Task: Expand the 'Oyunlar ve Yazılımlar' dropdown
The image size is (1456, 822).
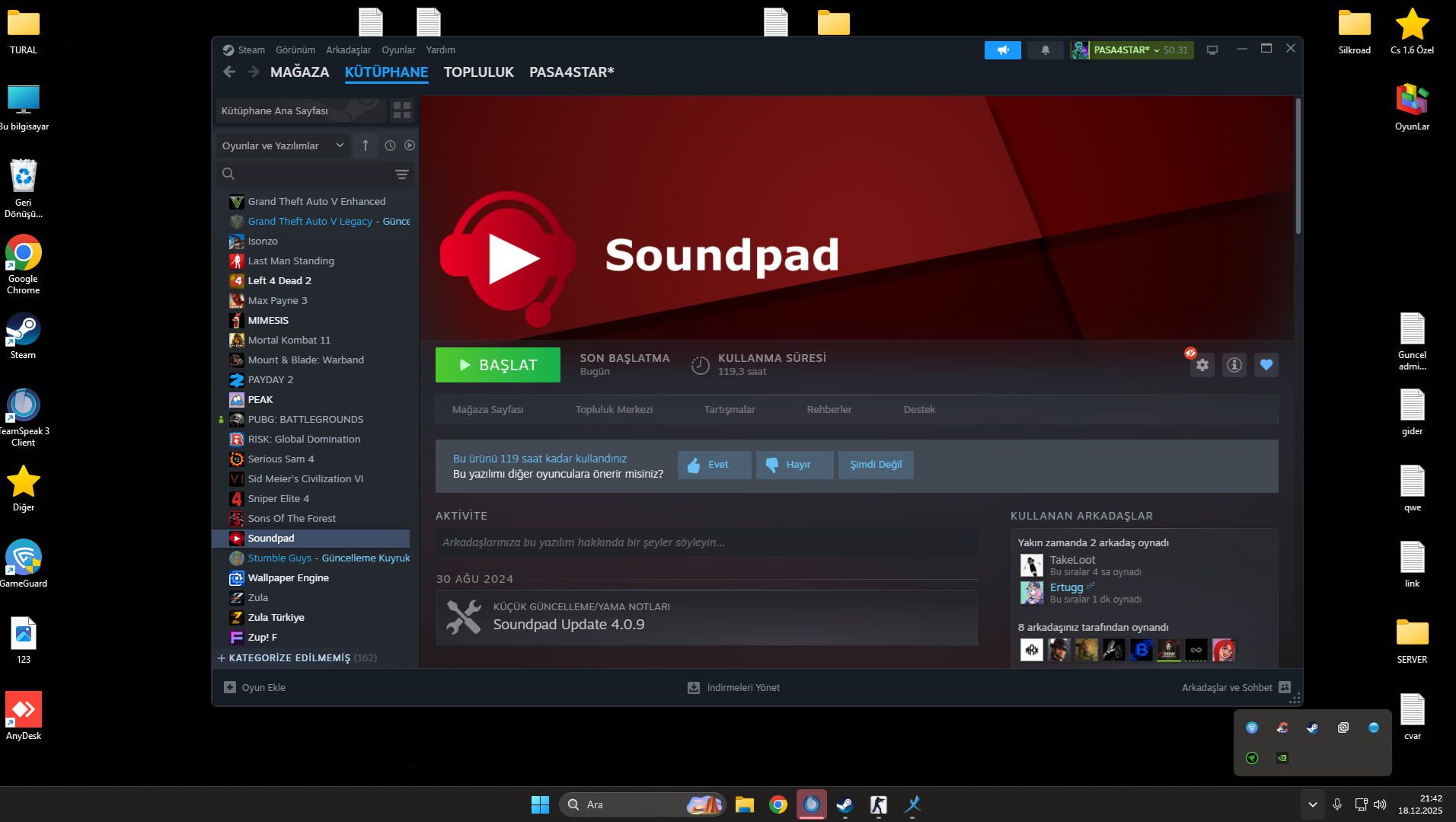Action: point(283,146)
